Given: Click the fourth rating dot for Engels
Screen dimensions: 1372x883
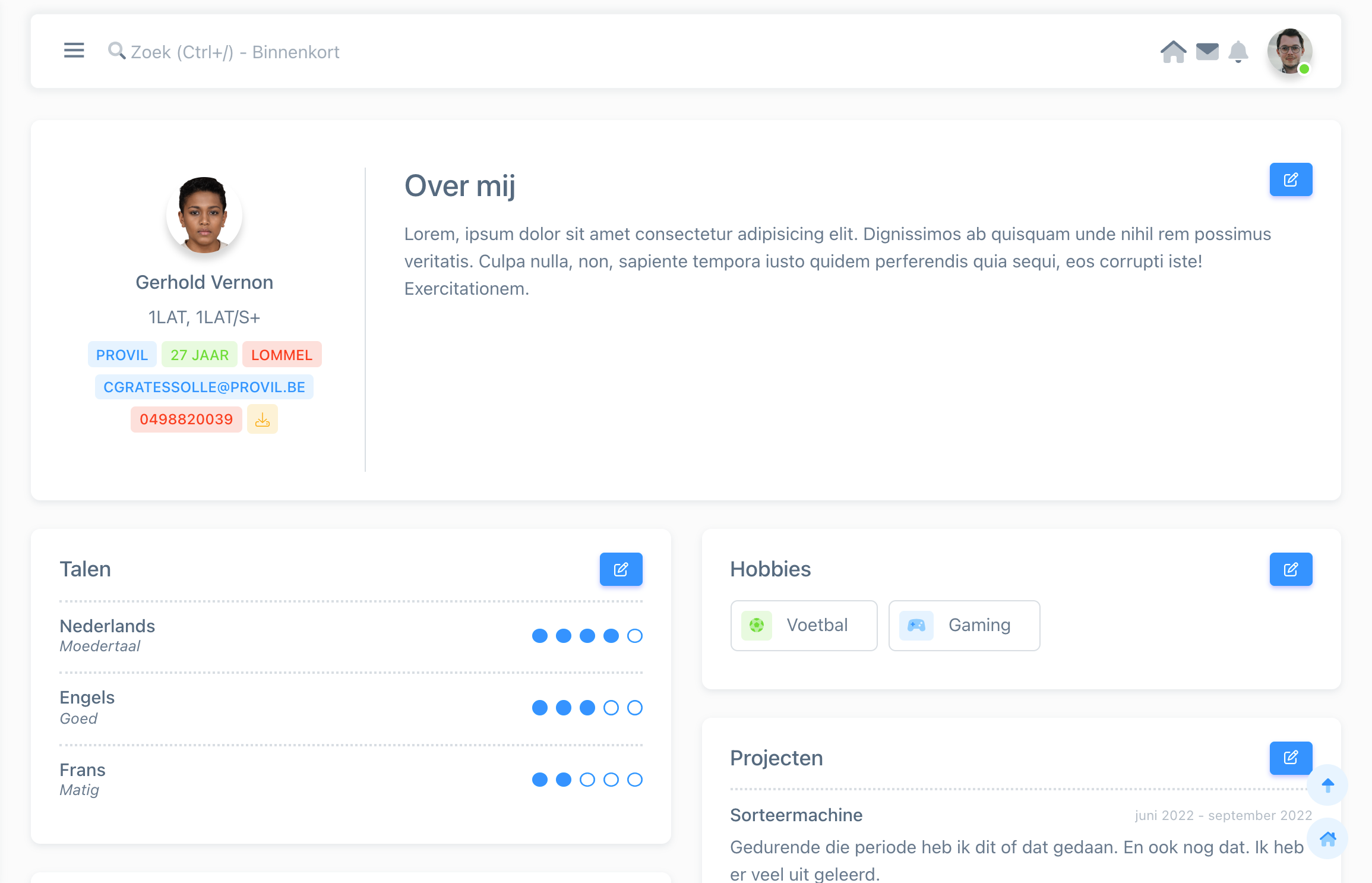Looking at the screenshot, I should click(x=611, y=708).
